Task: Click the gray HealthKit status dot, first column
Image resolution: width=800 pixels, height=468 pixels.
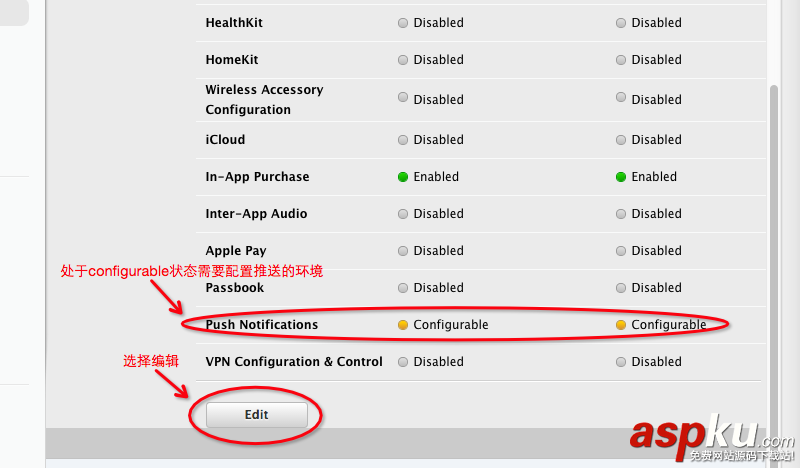Action: pos(403,23)
